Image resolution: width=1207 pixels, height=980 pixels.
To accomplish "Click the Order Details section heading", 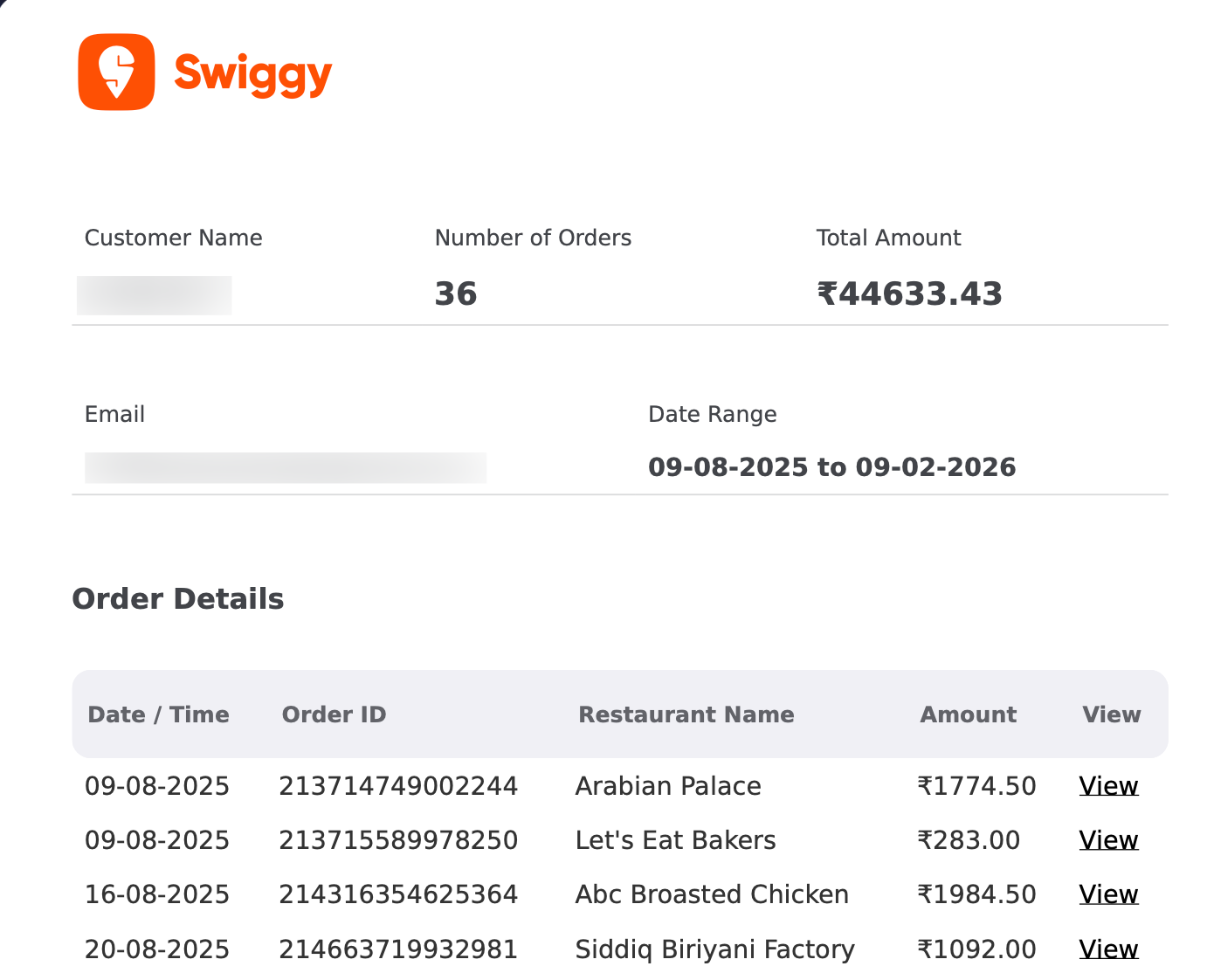I will [x=177, y=598].
